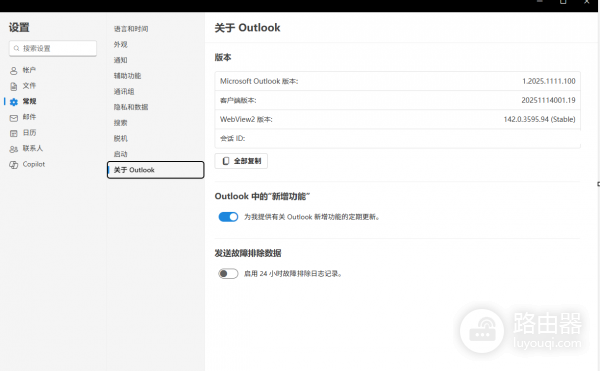Viewport: 600px width, 371px height.
Task: Click the 文件 document icon
Action: [x=14, y=86]
